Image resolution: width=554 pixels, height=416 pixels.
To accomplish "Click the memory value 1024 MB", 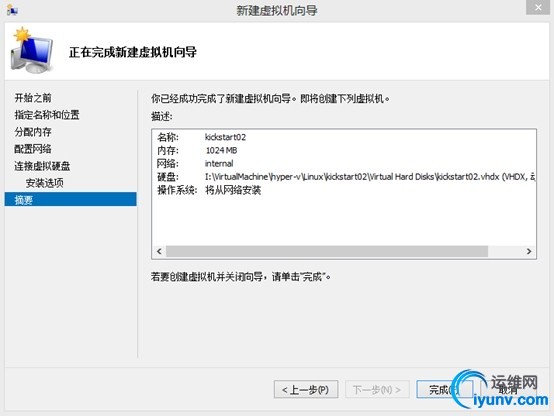I will 221,150.
